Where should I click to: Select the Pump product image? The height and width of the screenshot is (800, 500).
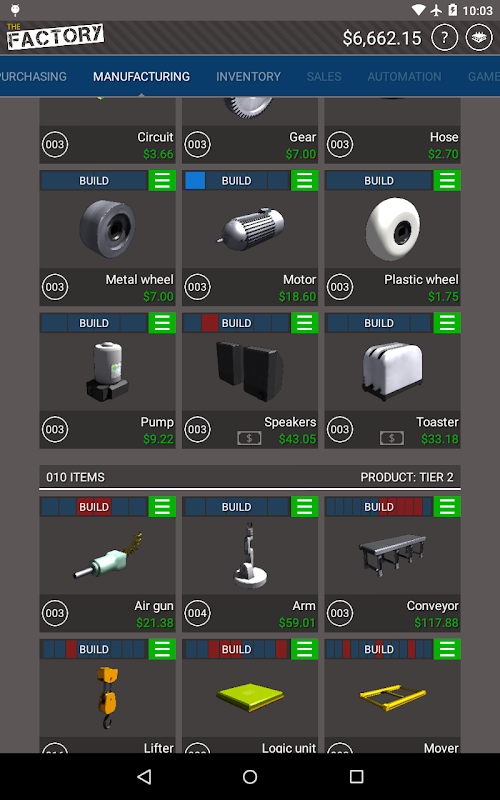[x=108, y=371]
